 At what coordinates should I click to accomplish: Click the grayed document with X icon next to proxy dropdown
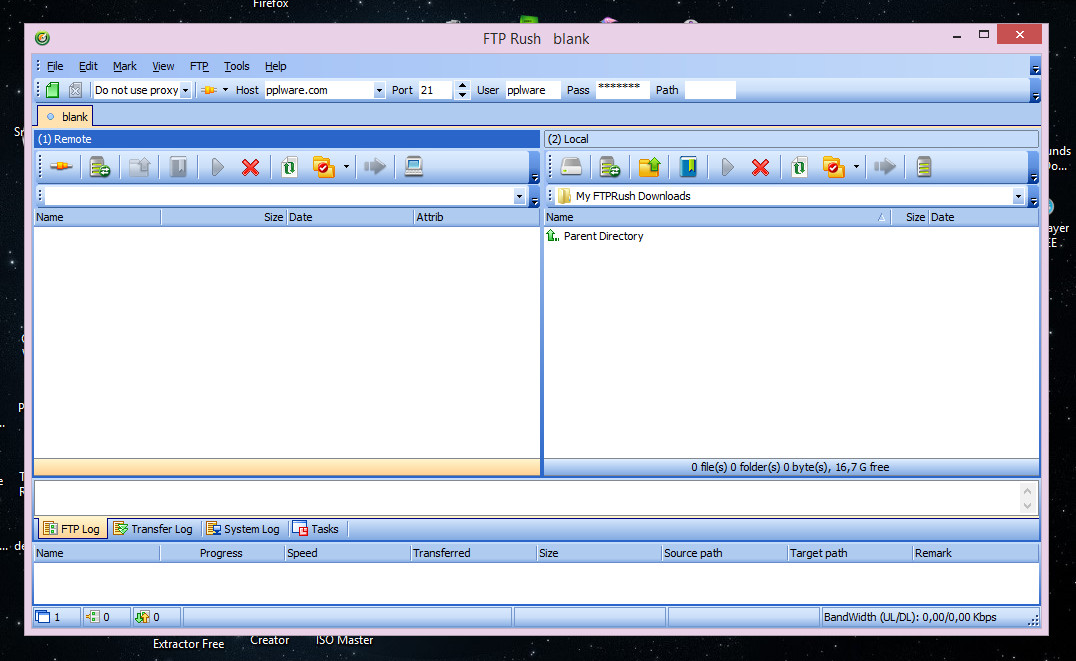click(75, 90)
